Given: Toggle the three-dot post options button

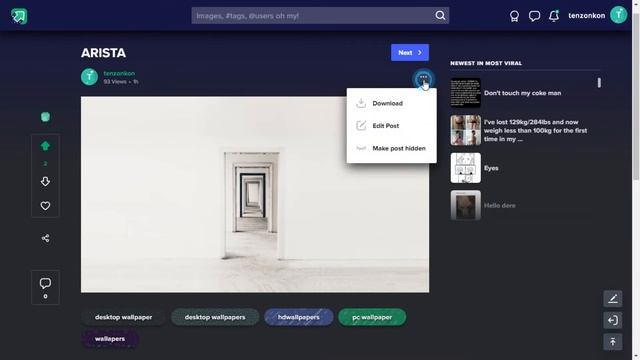Looking at the screenshot, I should click(x=423, y=78).
